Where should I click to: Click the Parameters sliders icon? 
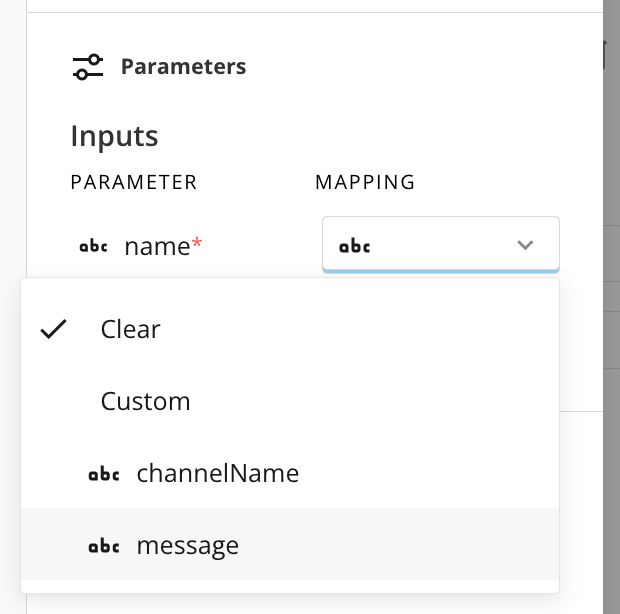(x=88, y=67)
